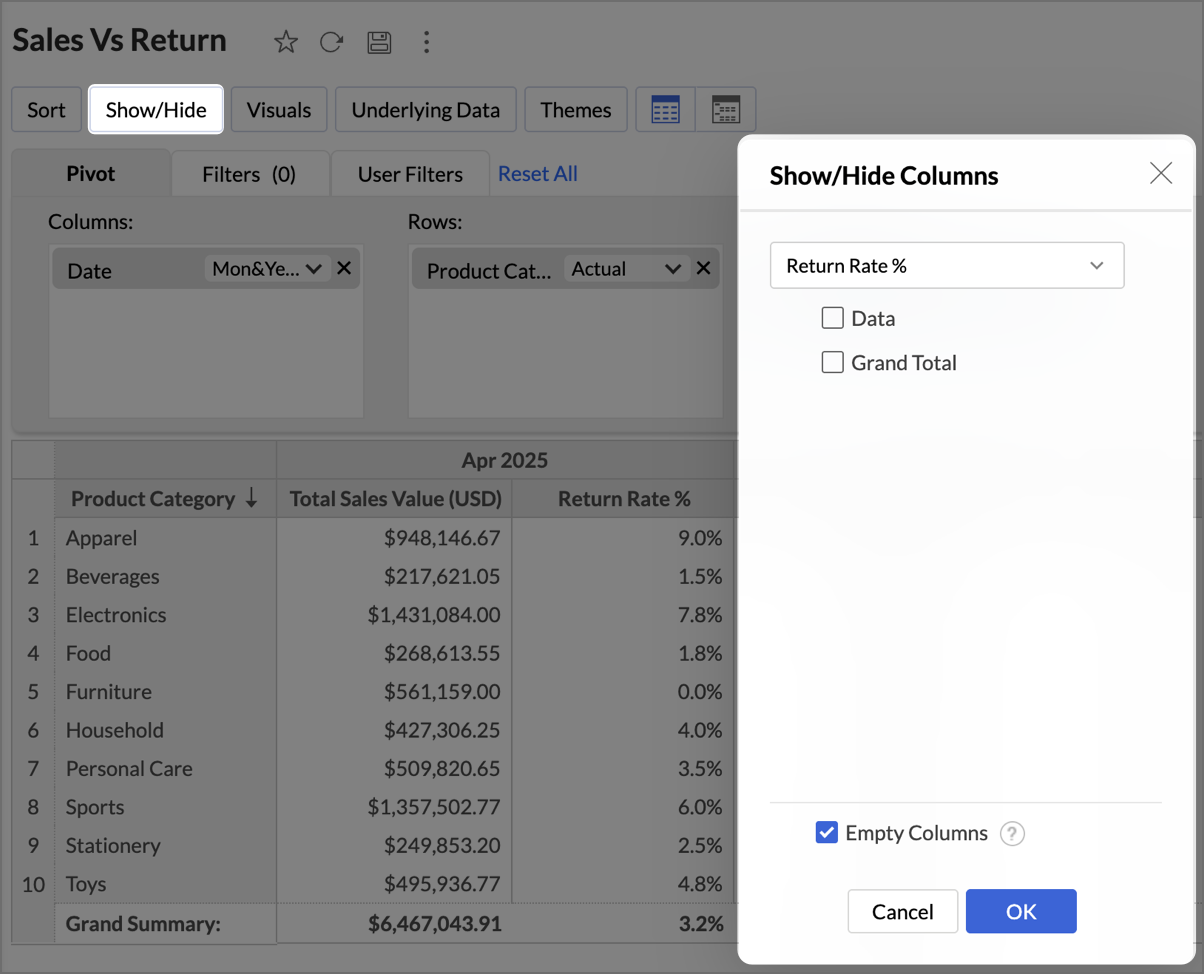Star this report as favorite
The image size is (1204, 974).
click(286, 42)
